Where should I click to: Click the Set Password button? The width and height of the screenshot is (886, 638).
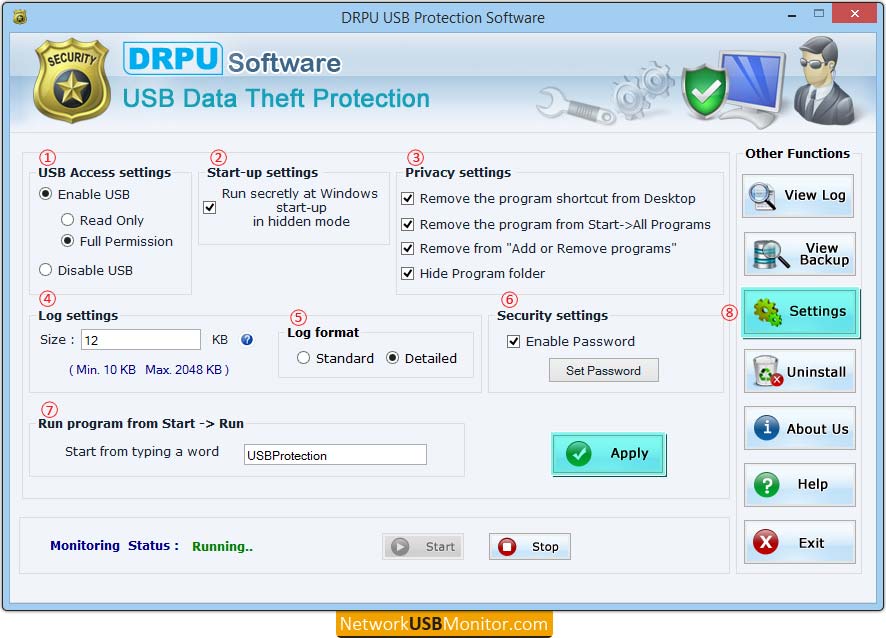coord(603,370)
